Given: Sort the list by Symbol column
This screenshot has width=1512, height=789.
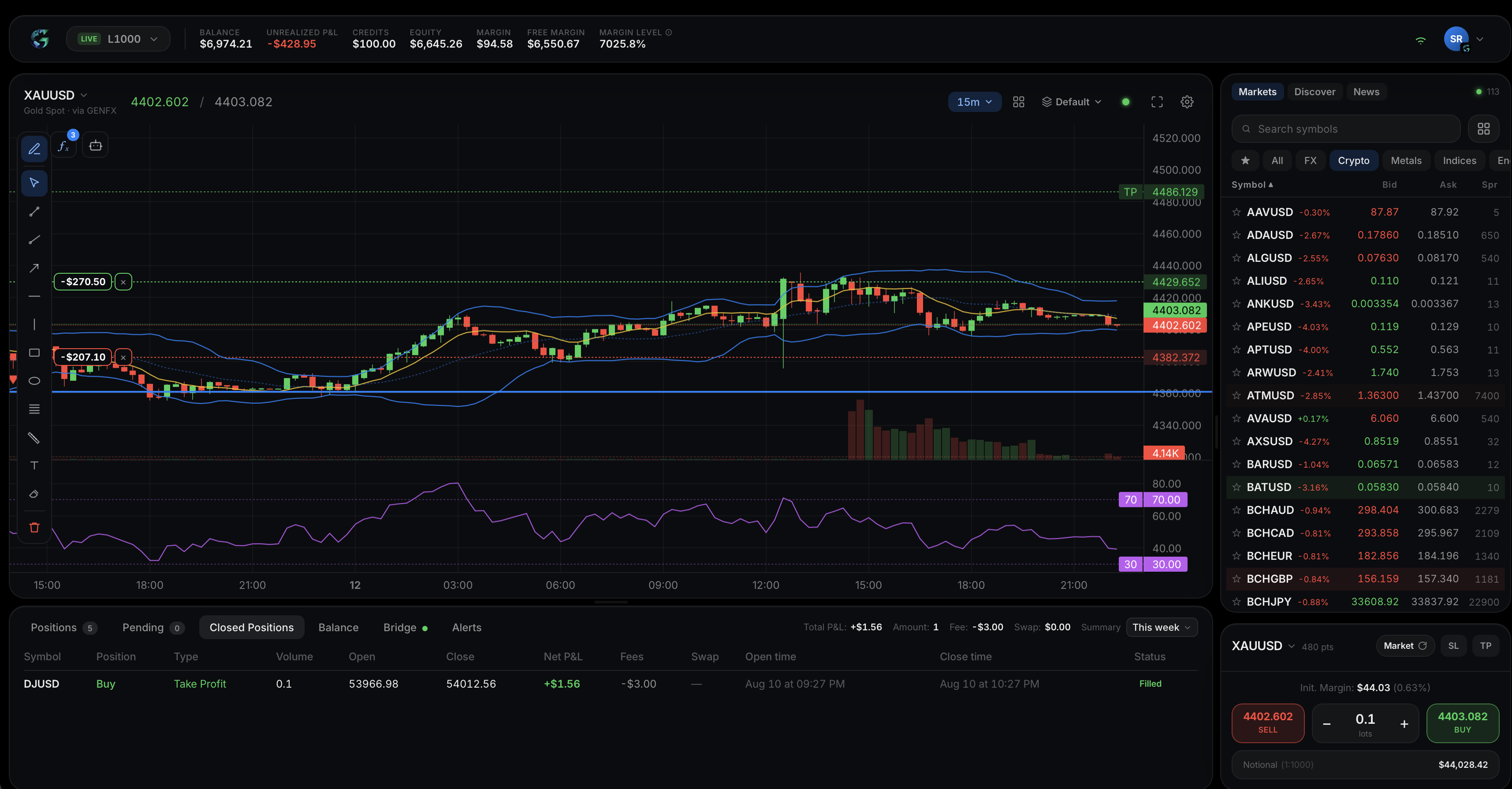Looking at the screenshot, I should point(1252,185).
